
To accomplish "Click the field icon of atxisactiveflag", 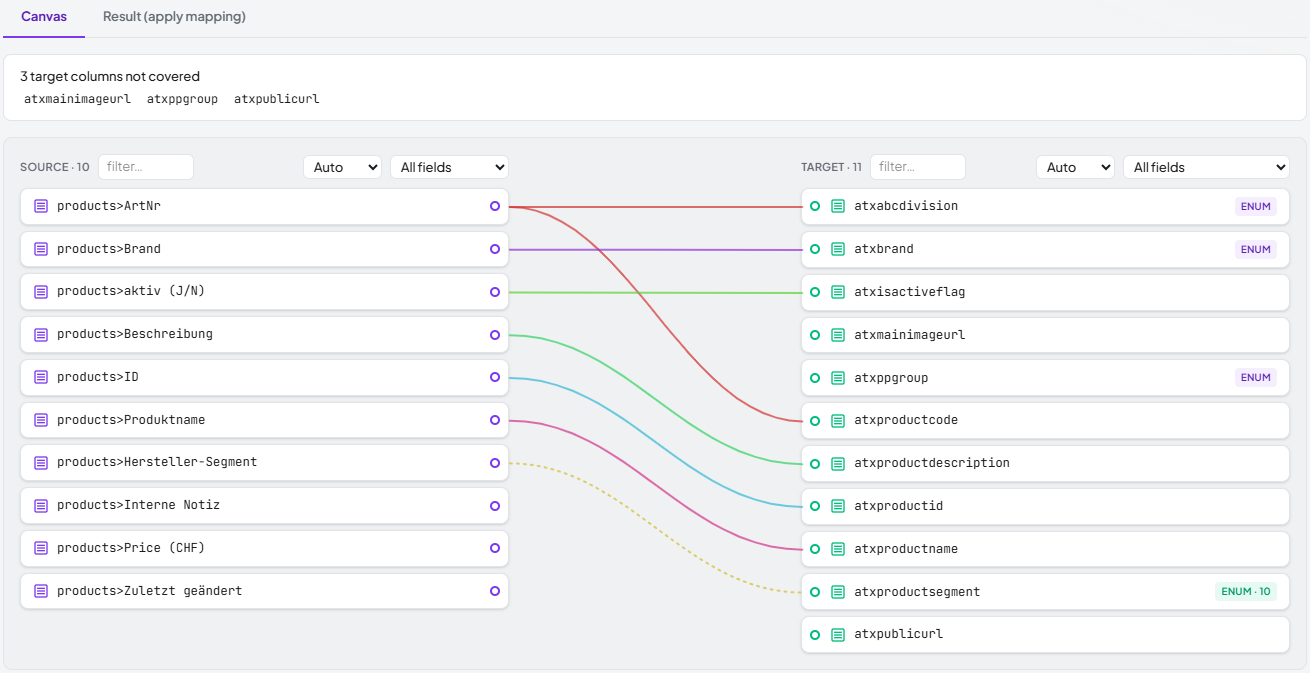I will [838, 292].
